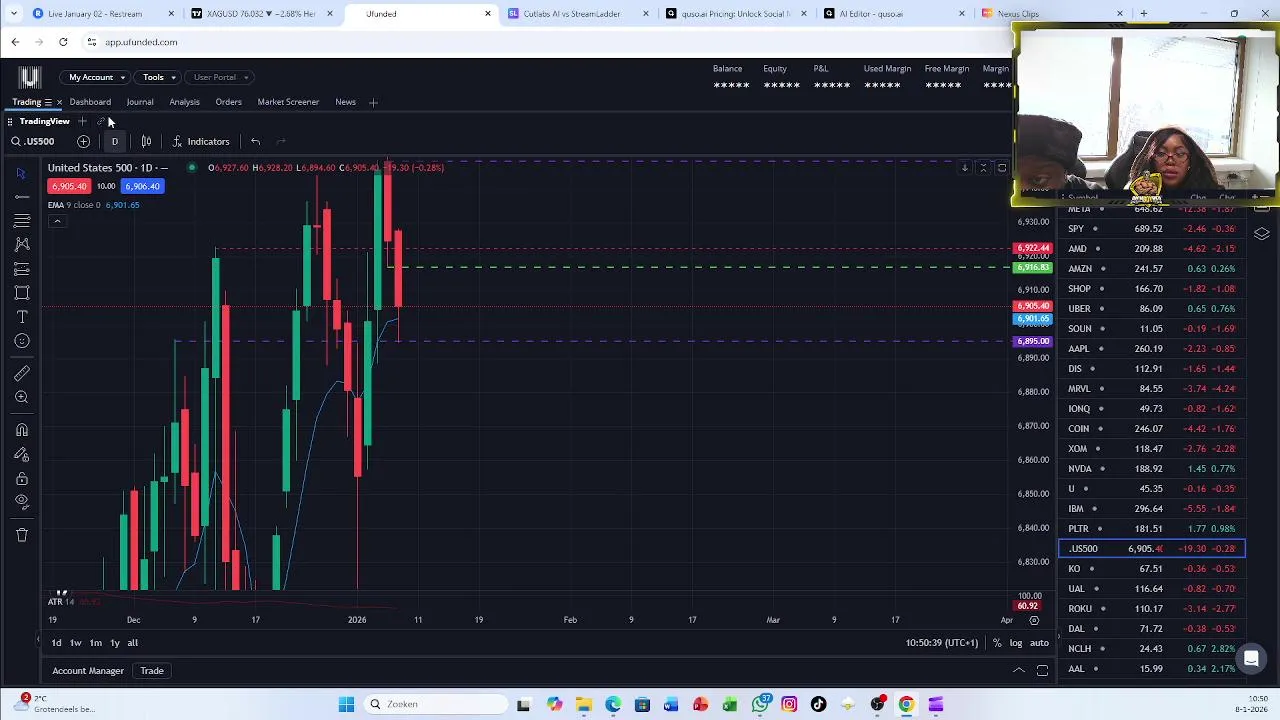Open the Trading tab hamburger menu
This screenshot has height=720, width=1280.
pyautogui.click(x=47, y=102)
